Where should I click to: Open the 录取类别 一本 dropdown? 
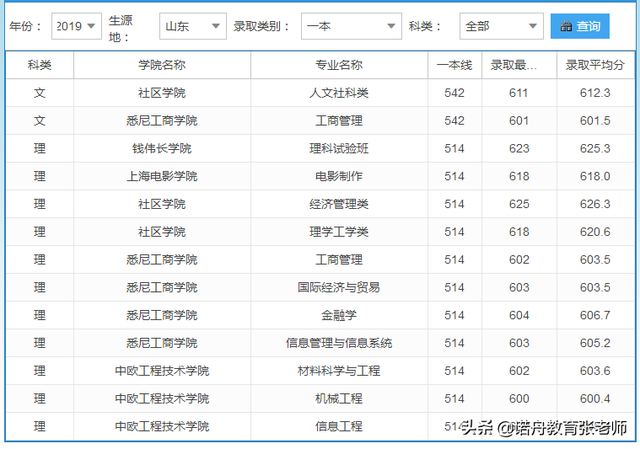351,26
